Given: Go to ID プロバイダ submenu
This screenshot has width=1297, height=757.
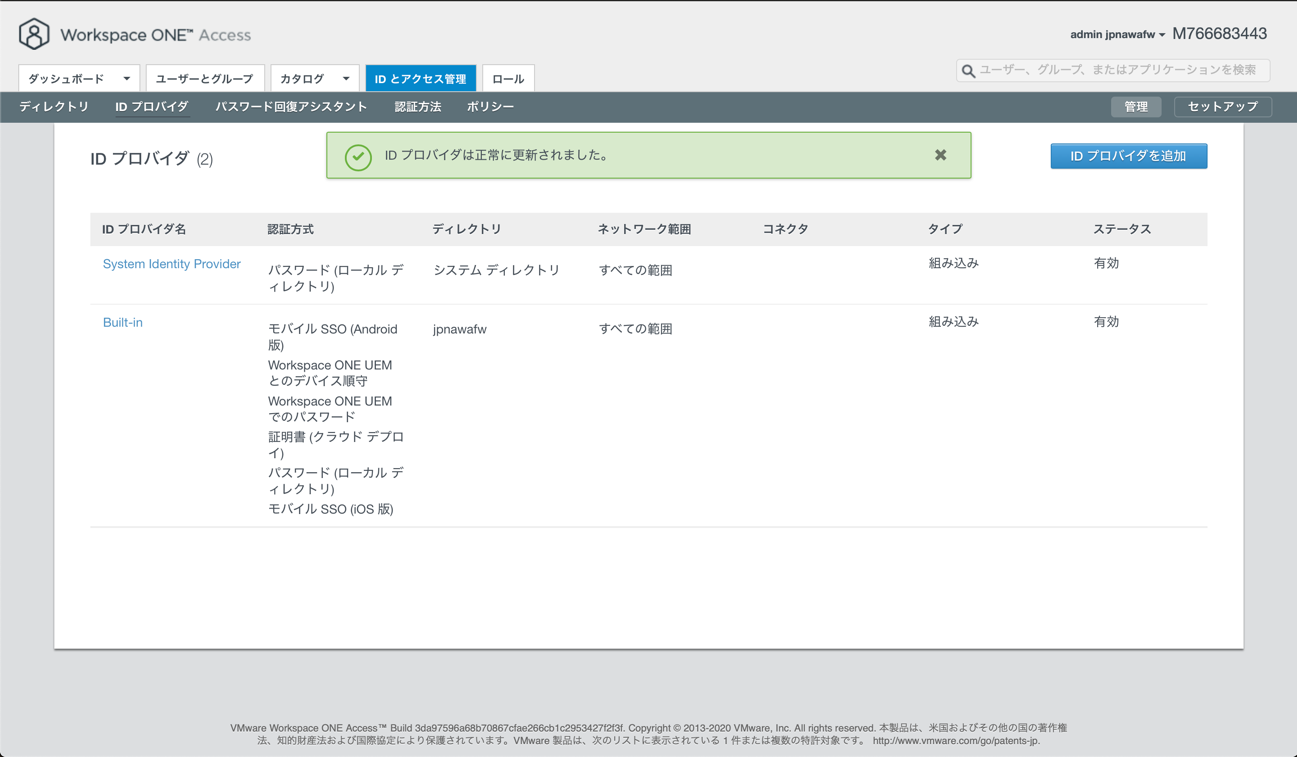Looking at the screenshot, I should click(x=151, y=106).
